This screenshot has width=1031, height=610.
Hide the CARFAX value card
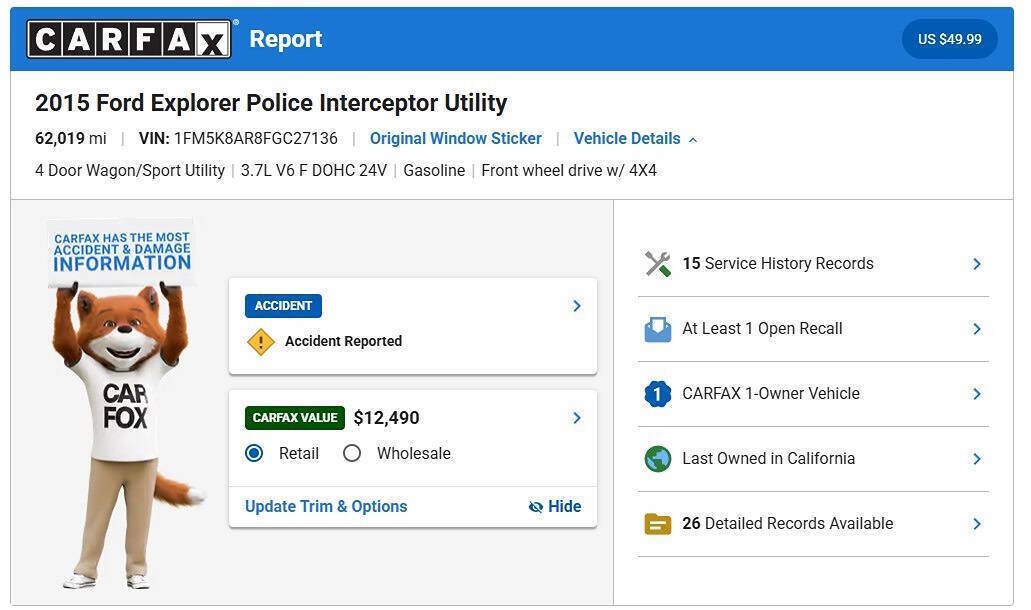coord(555,507)
